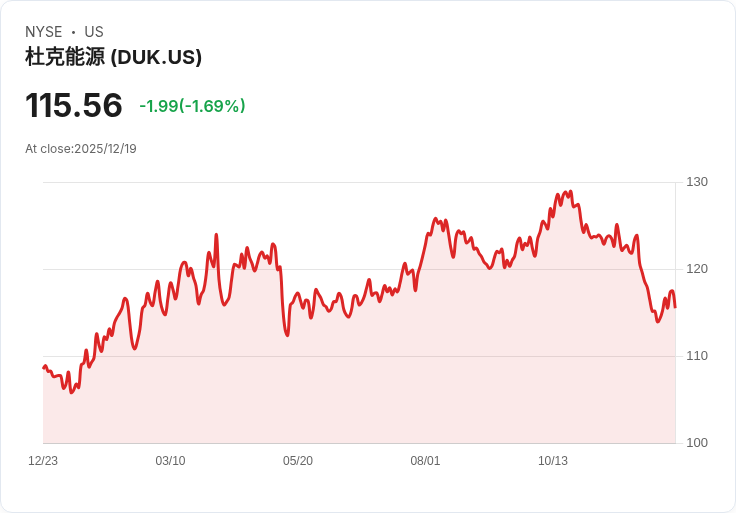This screenshot has height=513, width=736.
Task: Click the 100 price axis label
Action: [697, 443]
